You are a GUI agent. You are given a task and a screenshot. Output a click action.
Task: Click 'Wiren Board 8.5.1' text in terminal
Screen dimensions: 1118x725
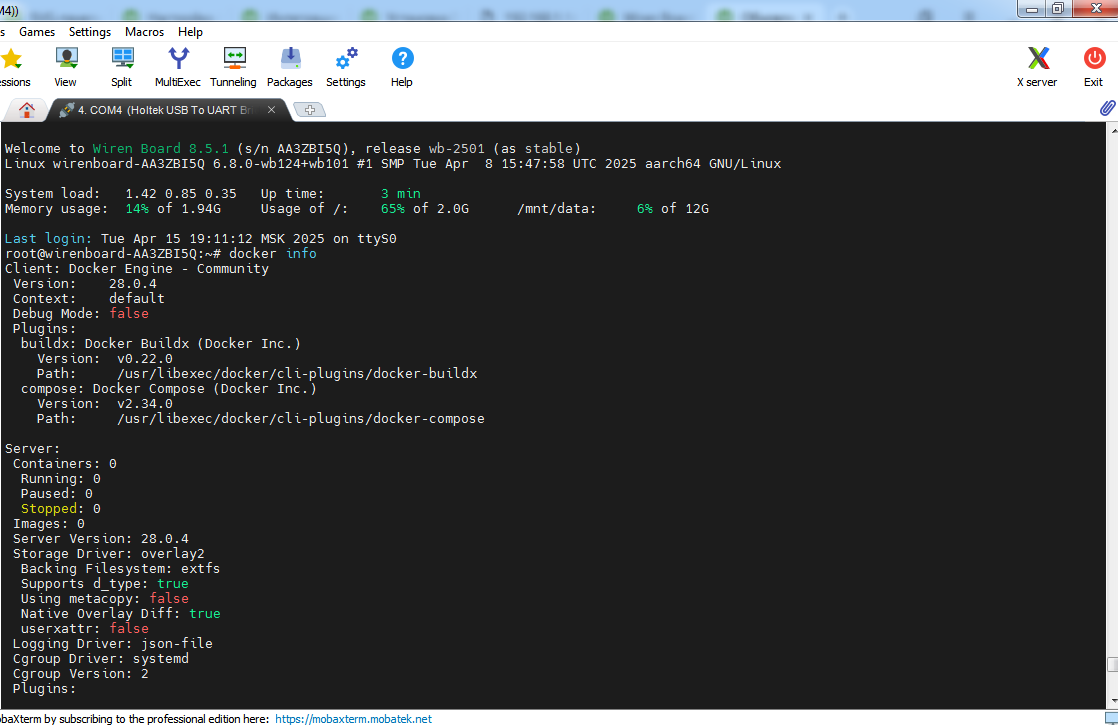(160, 148)
